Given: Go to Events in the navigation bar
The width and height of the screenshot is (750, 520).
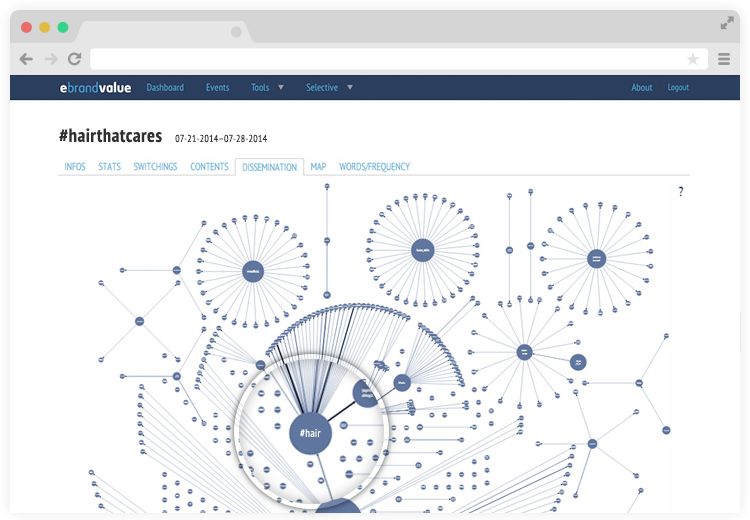Looking at the screenshot, I should coord(218,88).
